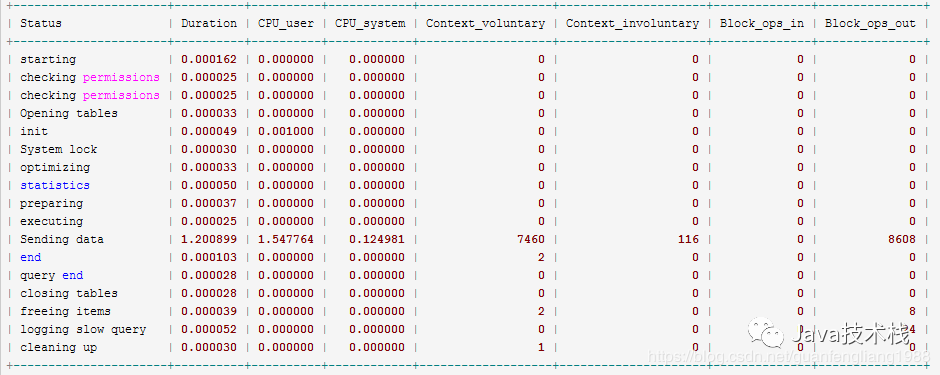Click Block_ops_out value 8608
The image size is (940, 375).
point(902,239)
